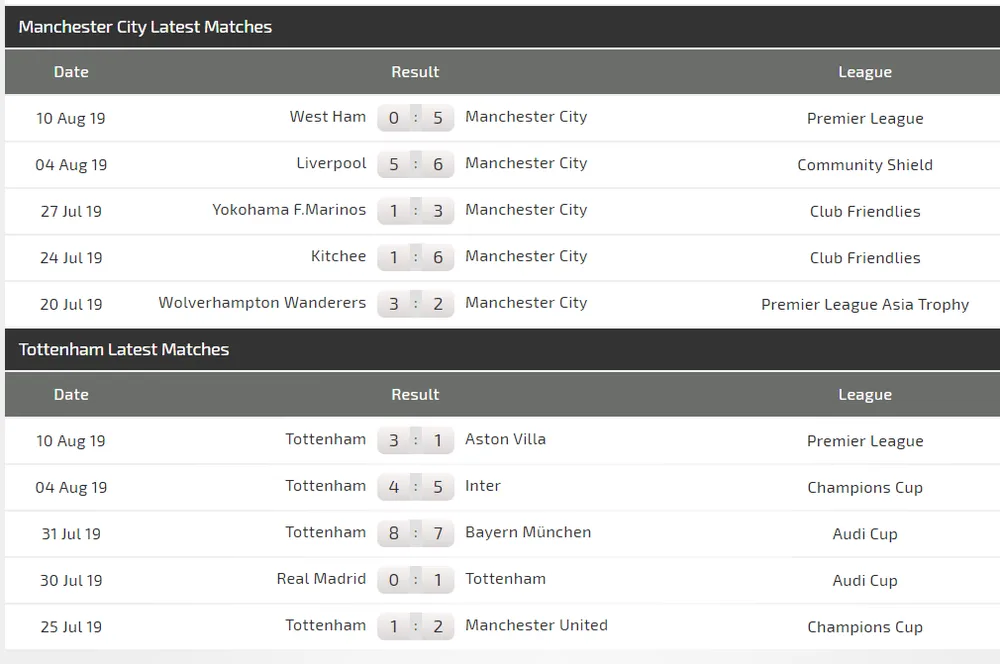Image resolution: width=1000 pixels, height=664 pixels.
Task: Click the Manchester City Latest Matches heading
Action: tap(145, 27)
